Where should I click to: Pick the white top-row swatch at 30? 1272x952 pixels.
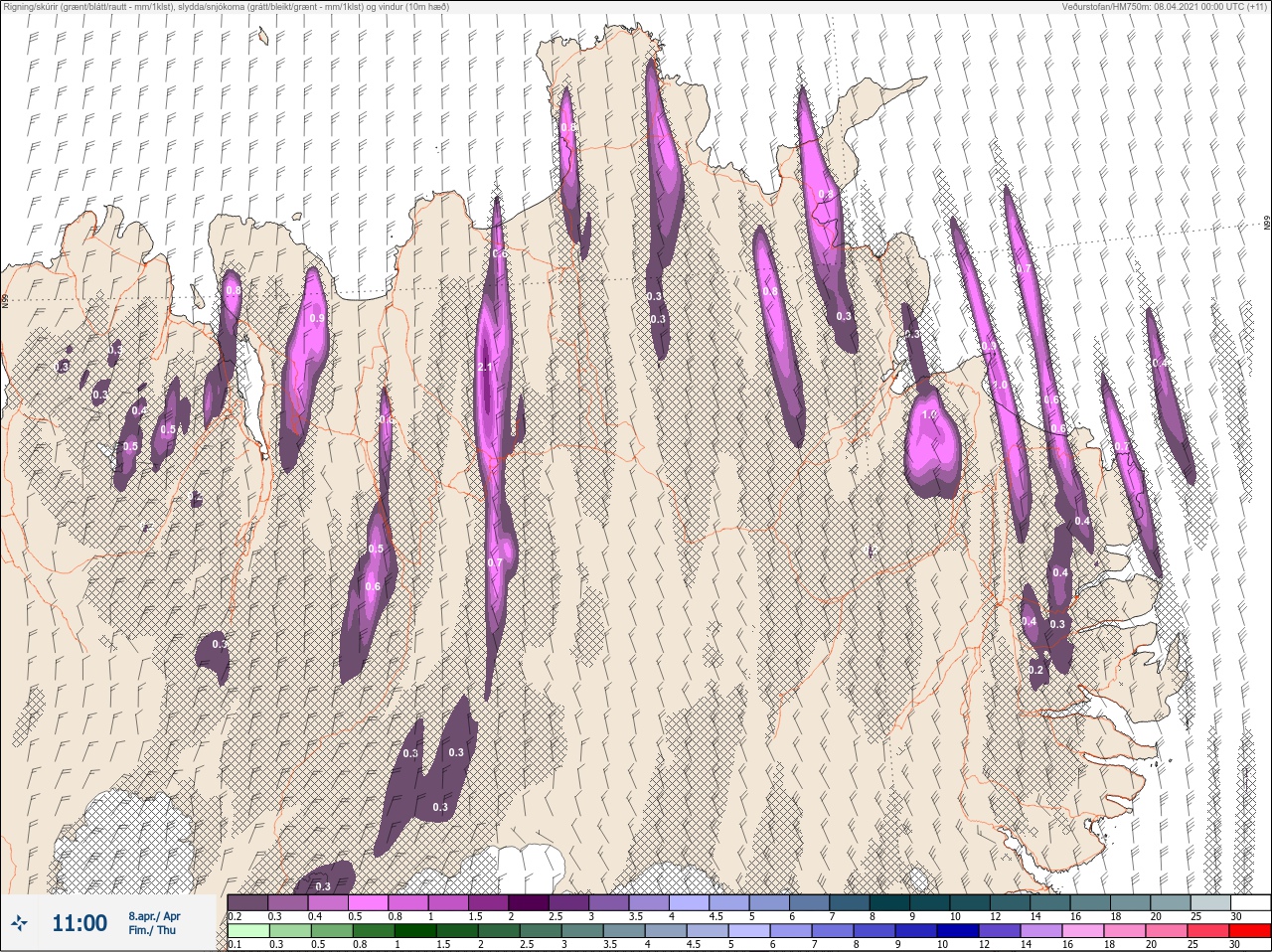point(1251,902)
